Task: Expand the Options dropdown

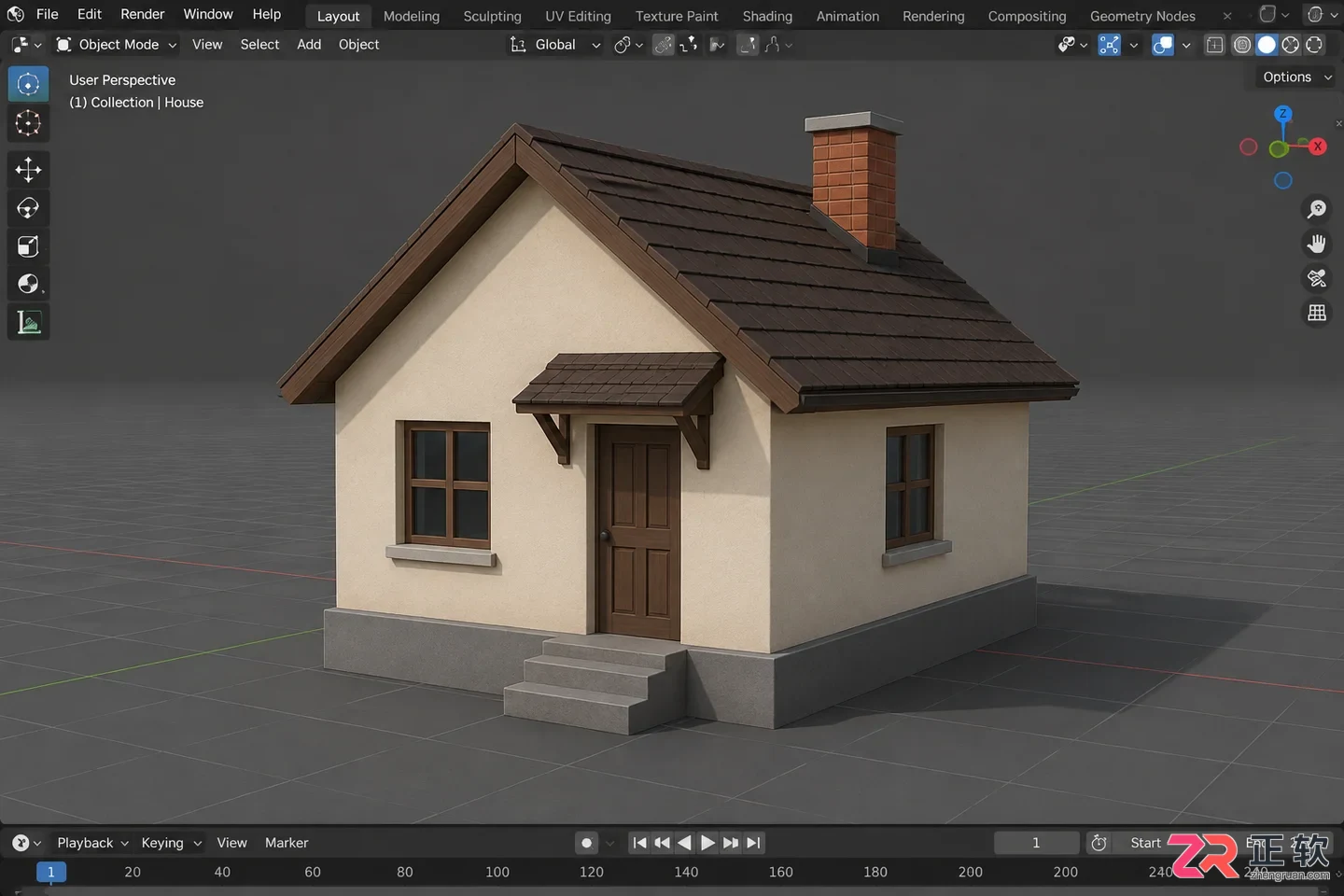Action: click(x=1295, y=77)
